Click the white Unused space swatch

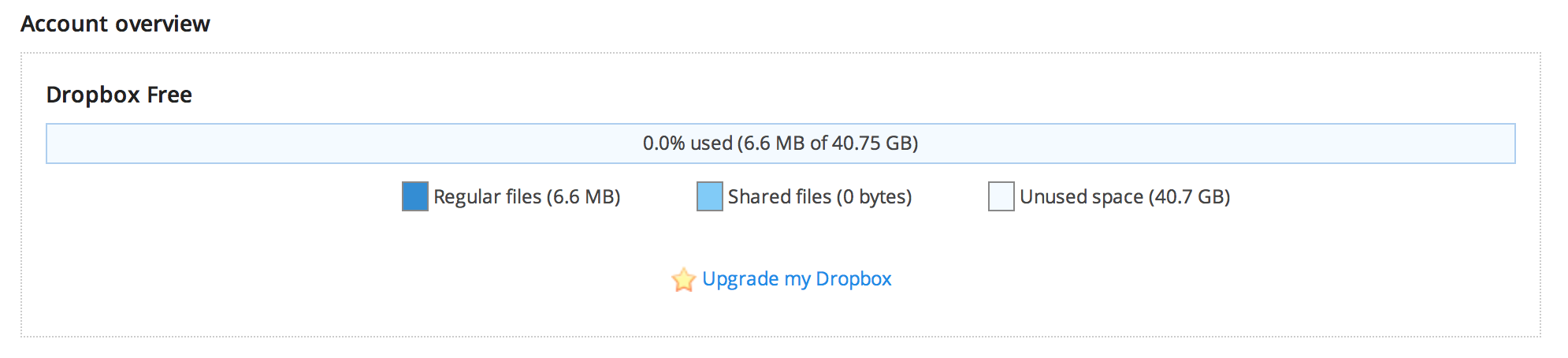[x=1001, y=196]
